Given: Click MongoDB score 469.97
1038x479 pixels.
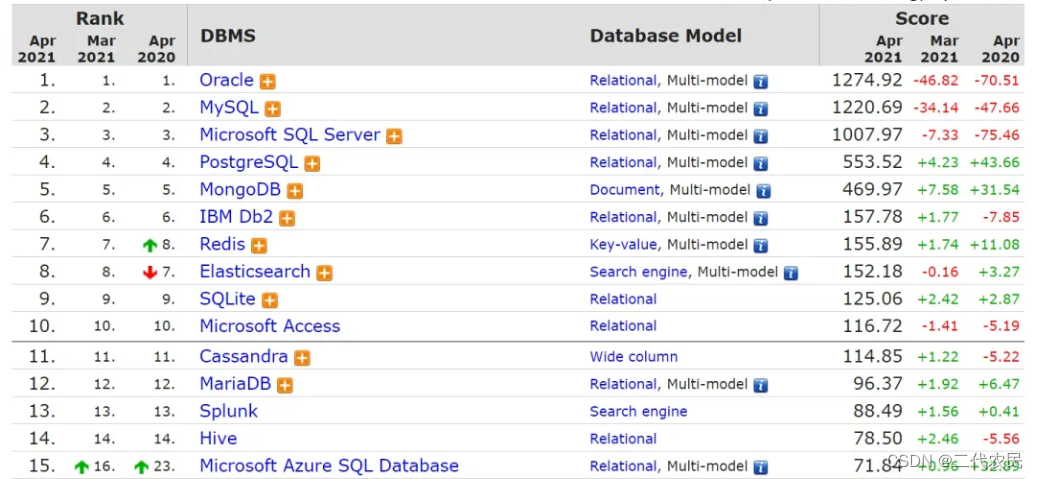Looking at the screenshot, I should [x=873, y=189].
